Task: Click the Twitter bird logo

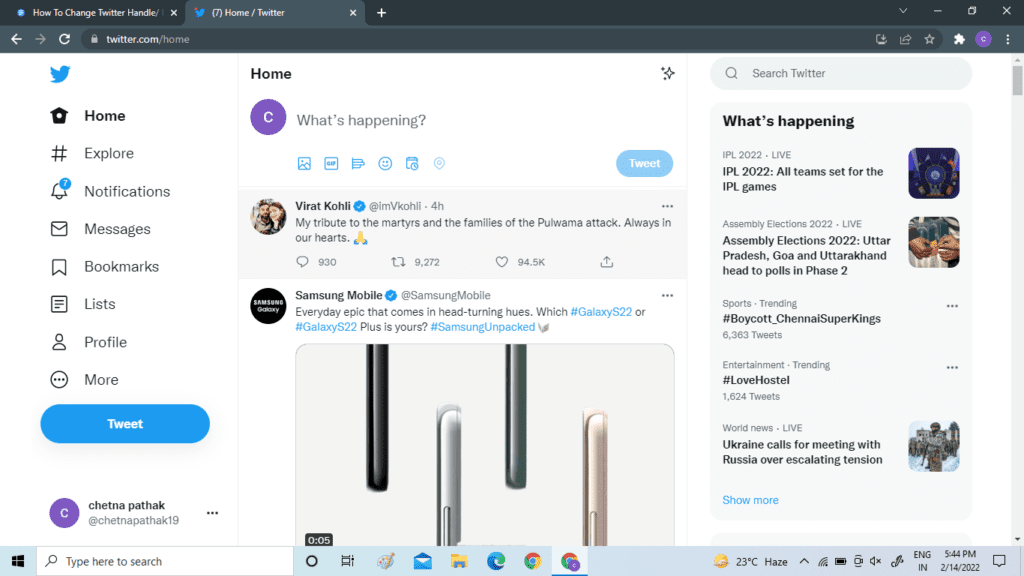Action: (x=60, y=74)
